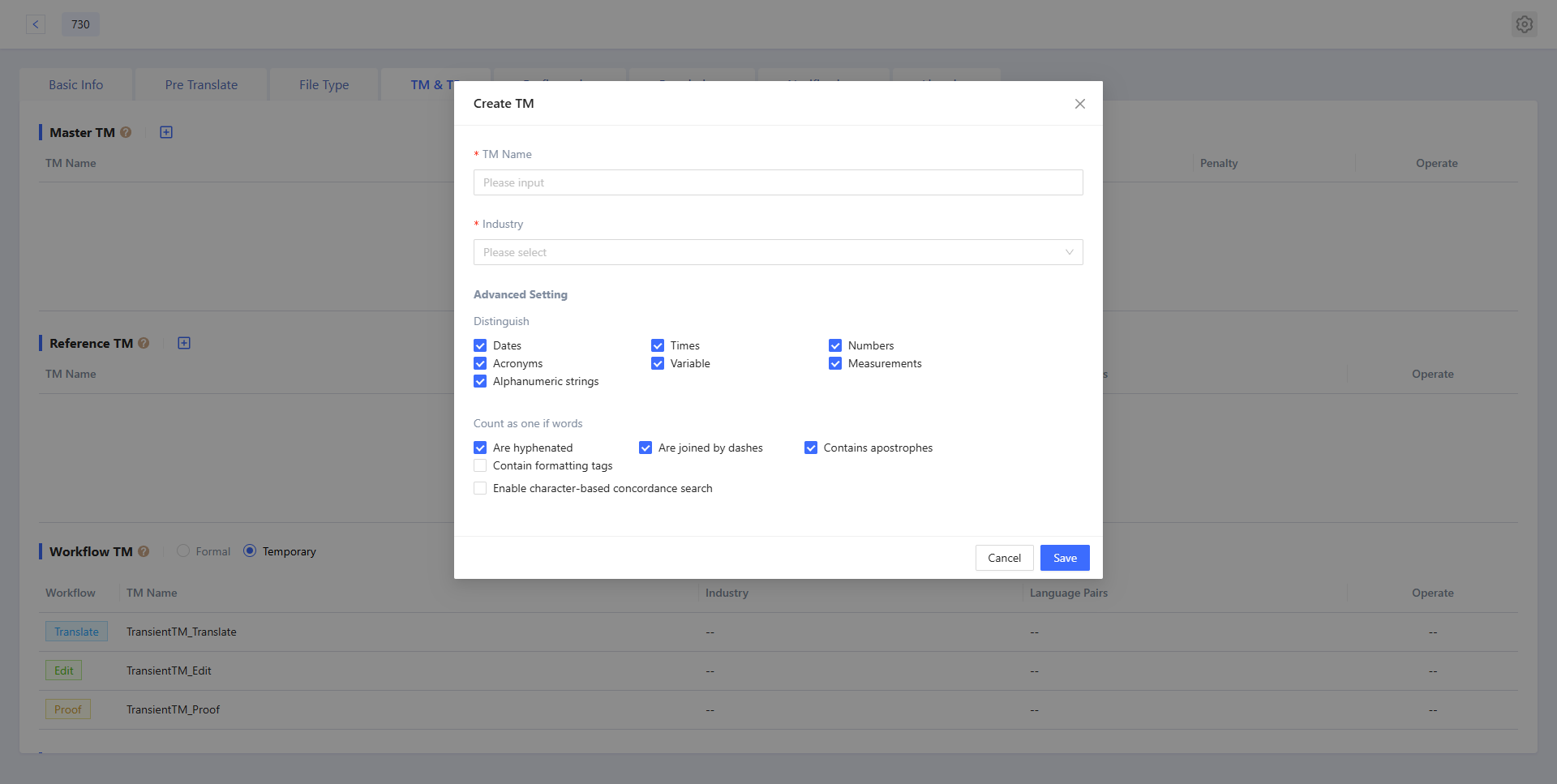This screenshot has height=784, width=1557.
Task: Click the Save button
Action: (x=1065, y=558)
